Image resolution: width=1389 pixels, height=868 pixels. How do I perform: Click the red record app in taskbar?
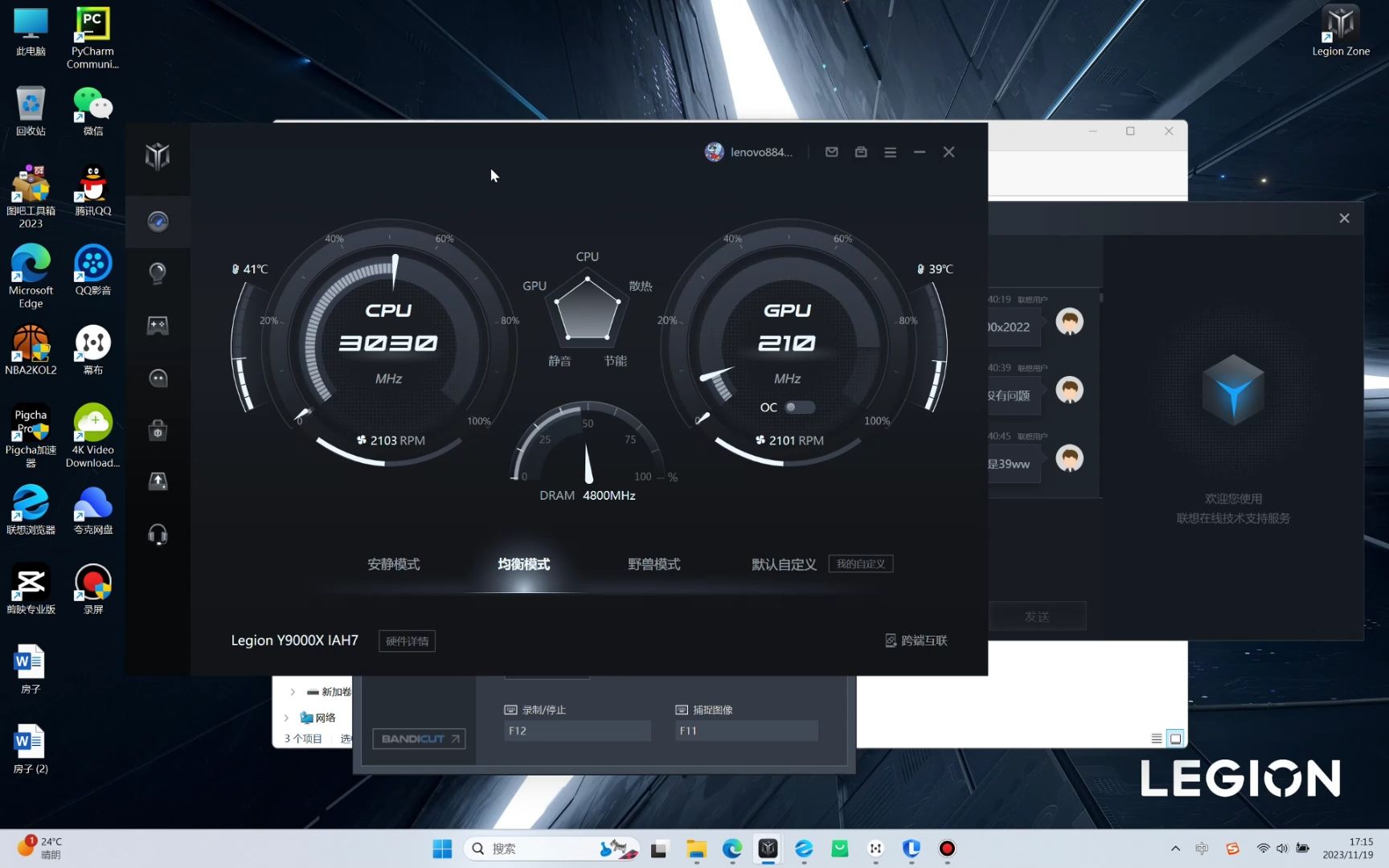[947, 849]
